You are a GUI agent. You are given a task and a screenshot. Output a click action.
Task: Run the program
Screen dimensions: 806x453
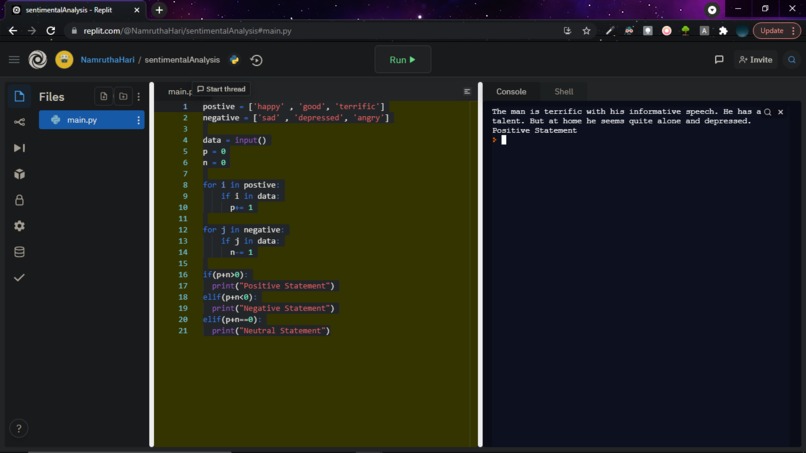(x=402, y=60)
